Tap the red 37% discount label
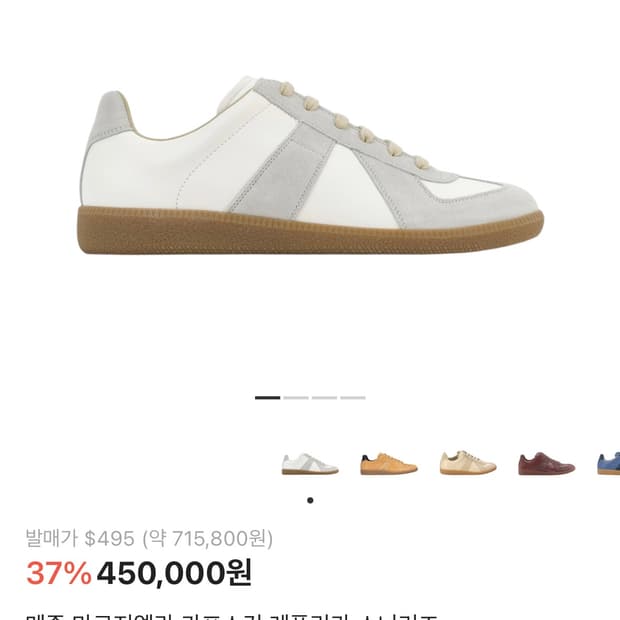This screenshot has height=620, width=620. click(59, 573)
